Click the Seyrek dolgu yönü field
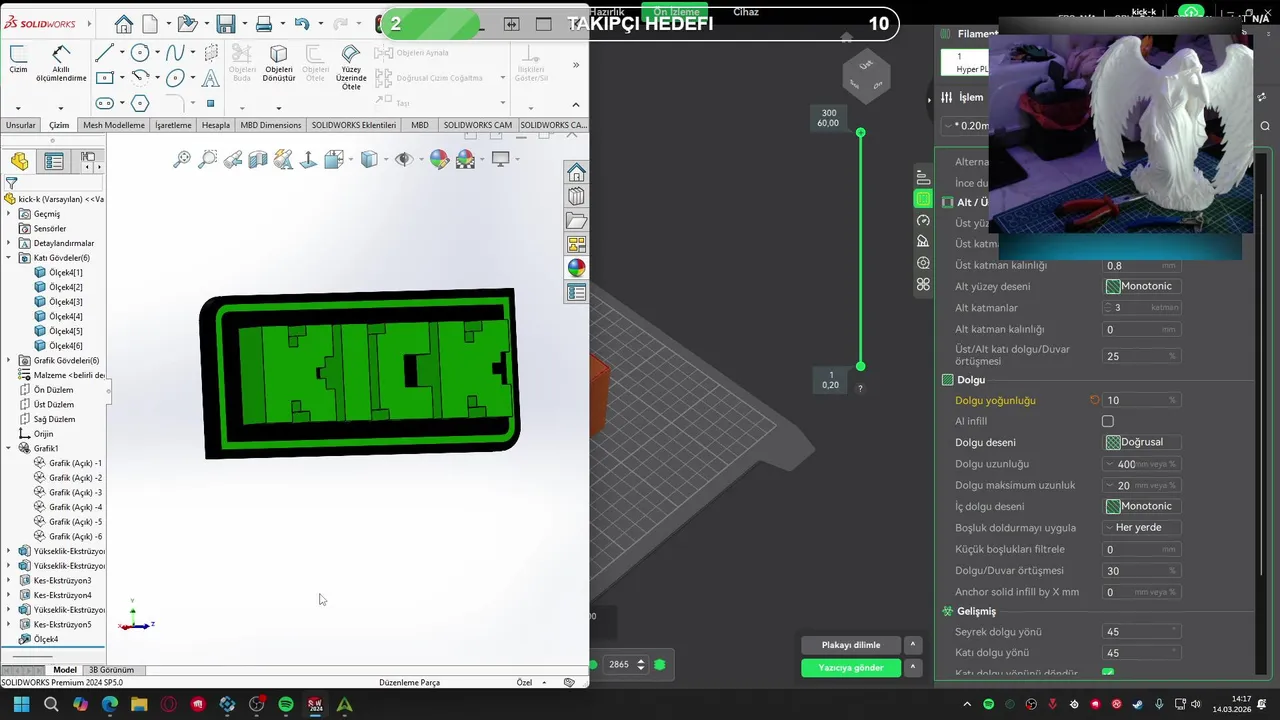The height and width of the screenshot is (720, 1280). point(1142,632)
